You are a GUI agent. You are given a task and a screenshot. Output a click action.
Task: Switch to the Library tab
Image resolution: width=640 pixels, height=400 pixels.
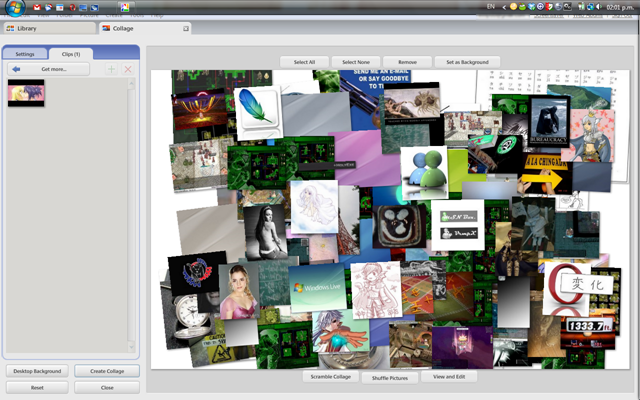[x=49, y=28]
